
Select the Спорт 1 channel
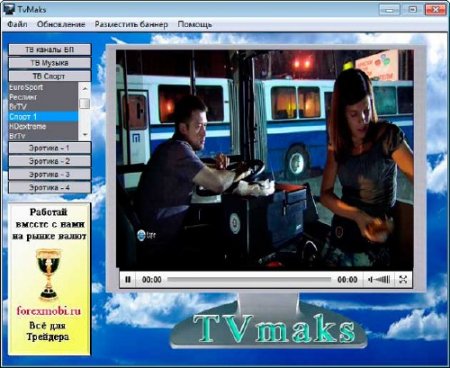43,117
